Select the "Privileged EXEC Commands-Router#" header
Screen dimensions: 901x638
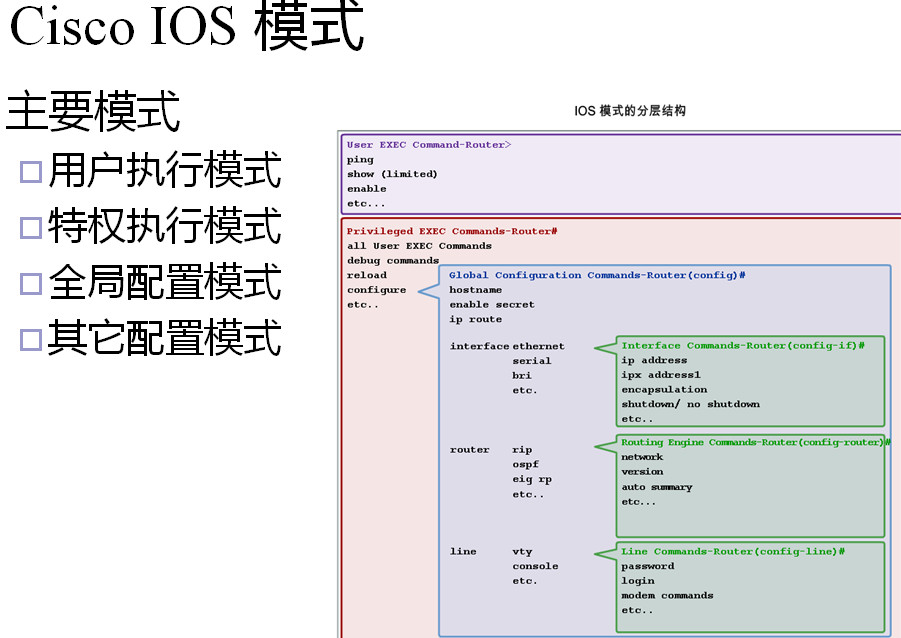(452, 231)
